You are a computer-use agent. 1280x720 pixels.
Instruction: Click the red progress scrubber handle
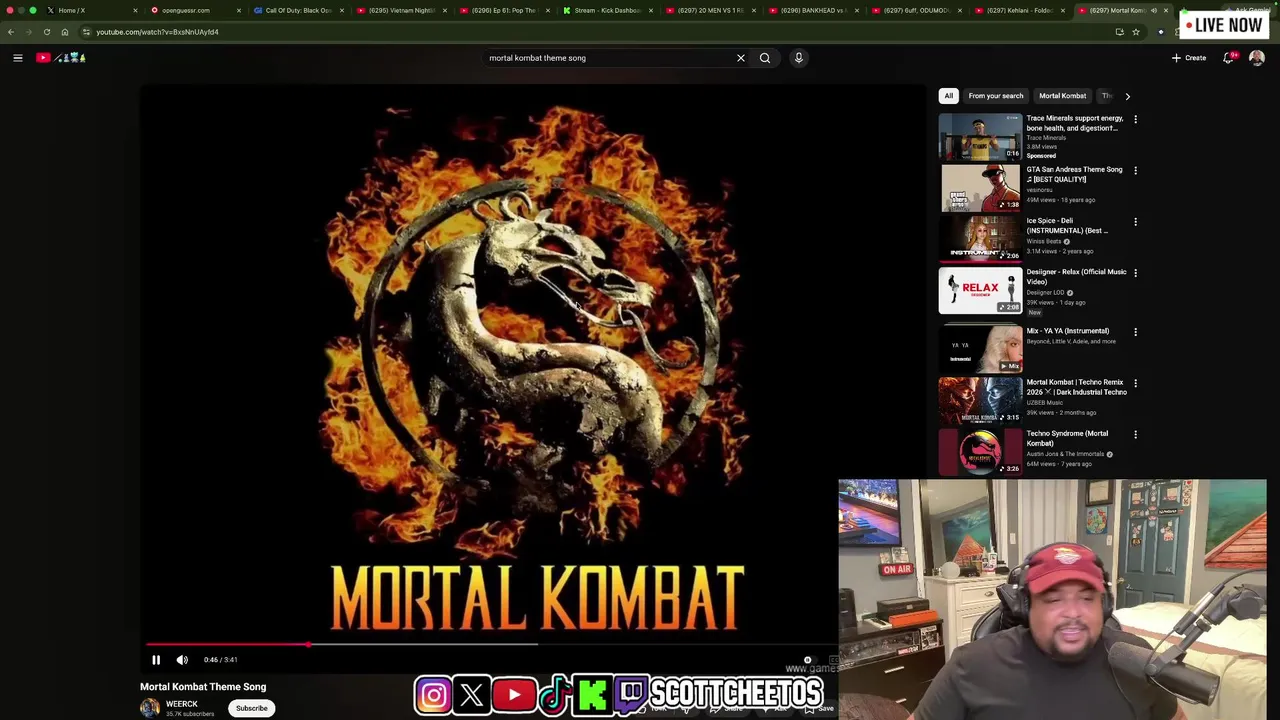pos(308,645)
